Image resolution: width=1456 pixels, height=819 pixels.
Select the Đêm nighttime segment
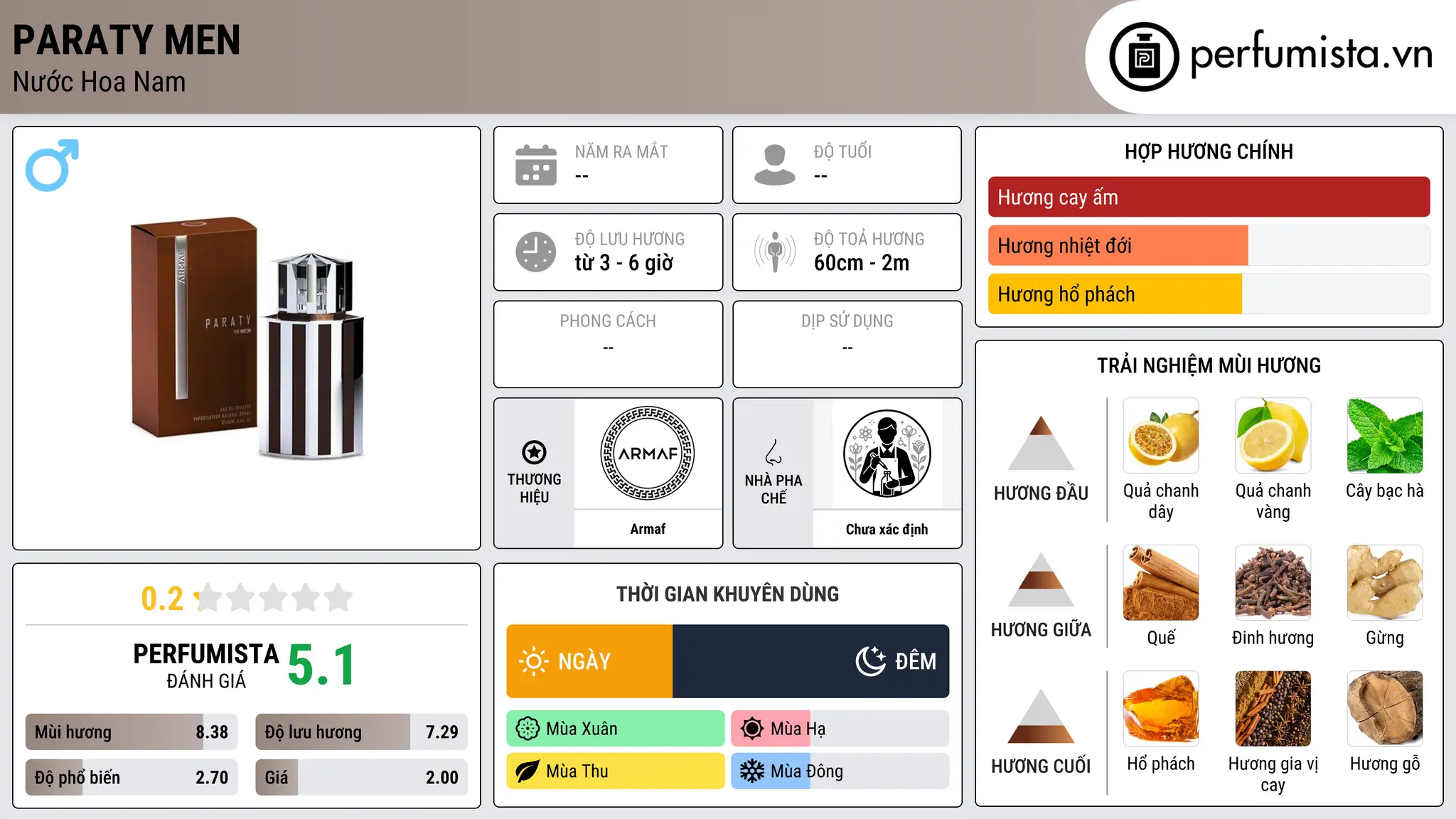click(x=810, y=661)
